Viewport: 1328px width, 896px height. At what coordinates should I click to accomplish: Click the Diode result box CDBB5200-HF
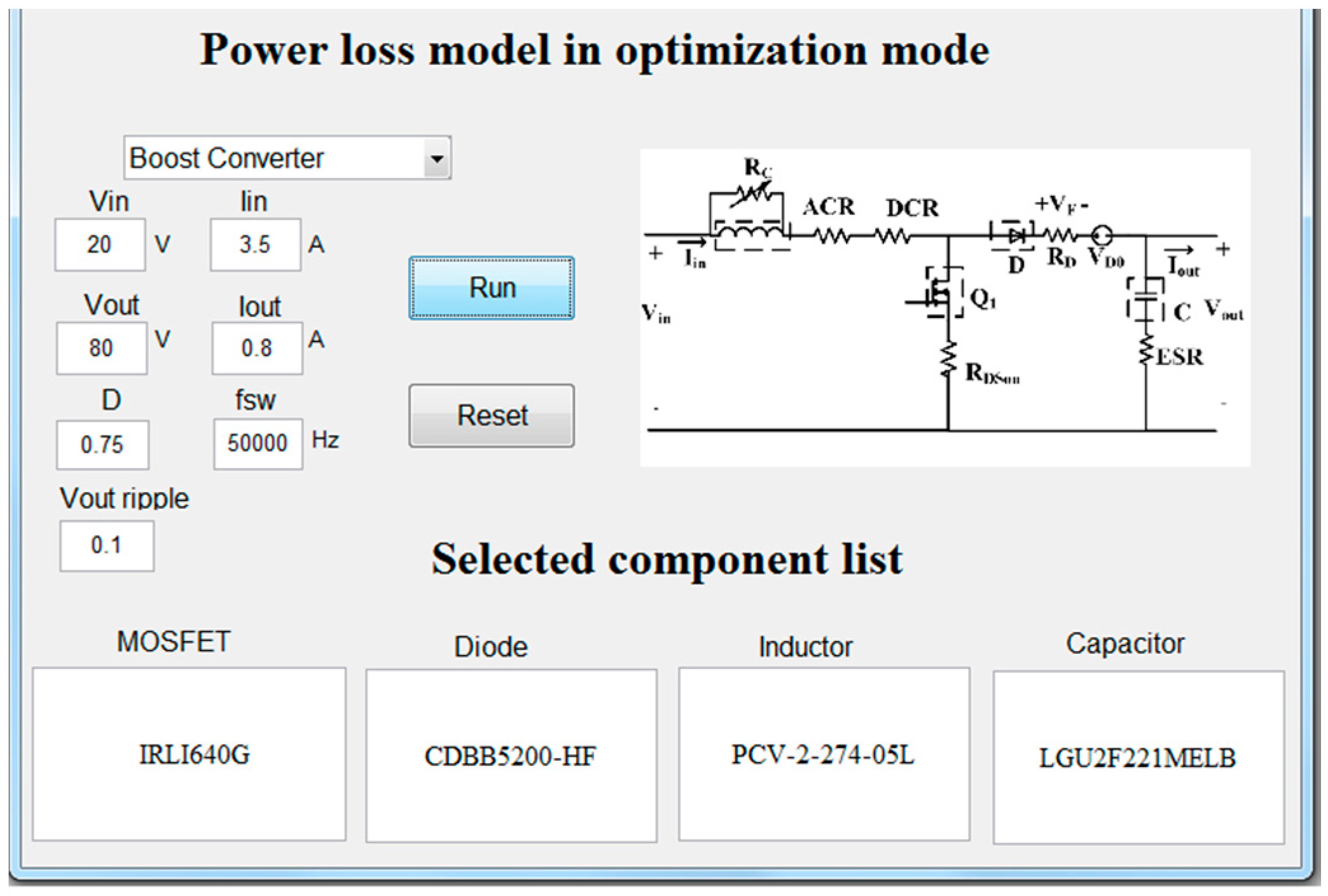point(511,755)
